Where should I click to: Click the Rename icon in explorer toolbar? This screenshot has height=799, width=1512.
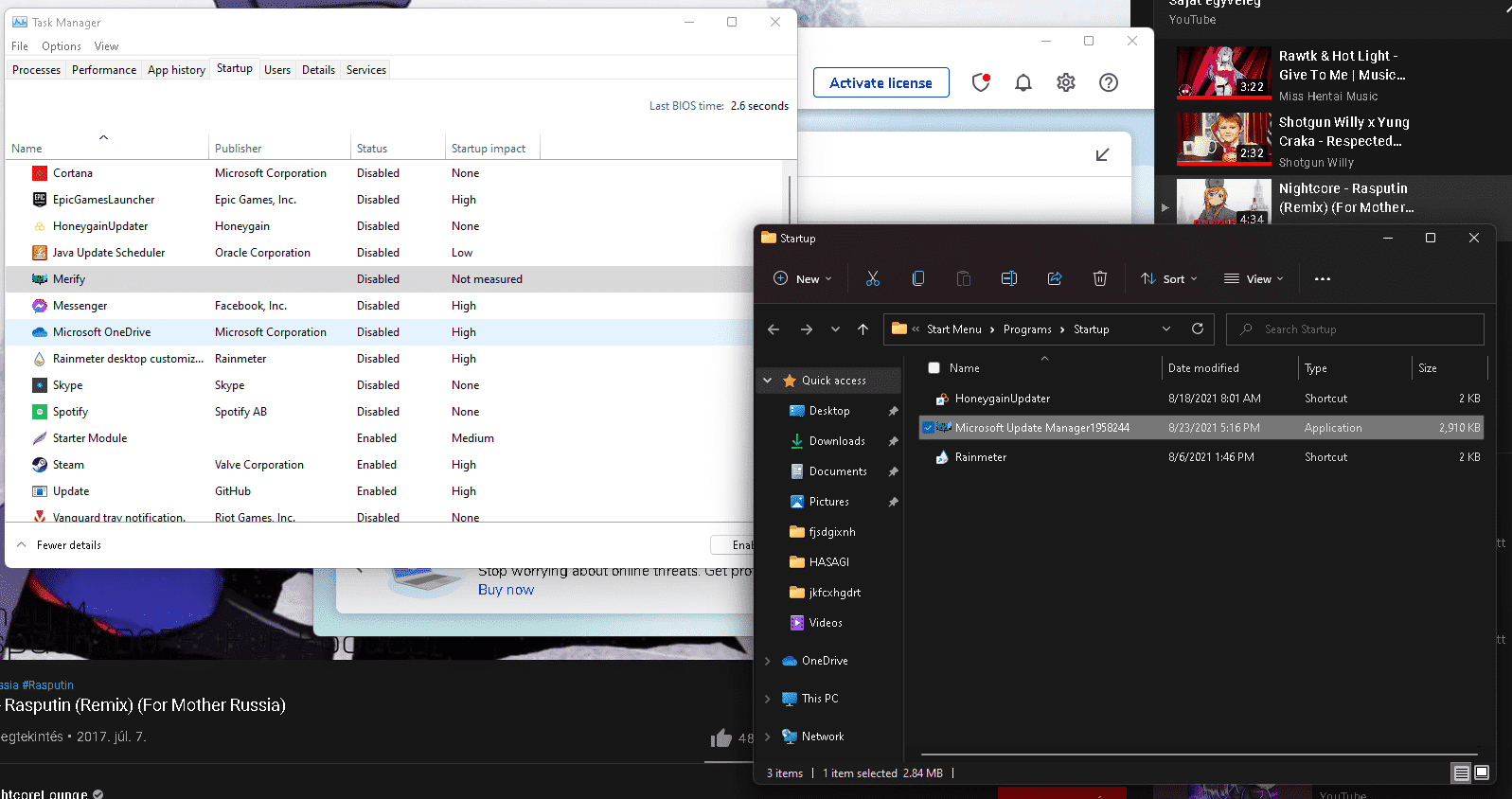1008,278
